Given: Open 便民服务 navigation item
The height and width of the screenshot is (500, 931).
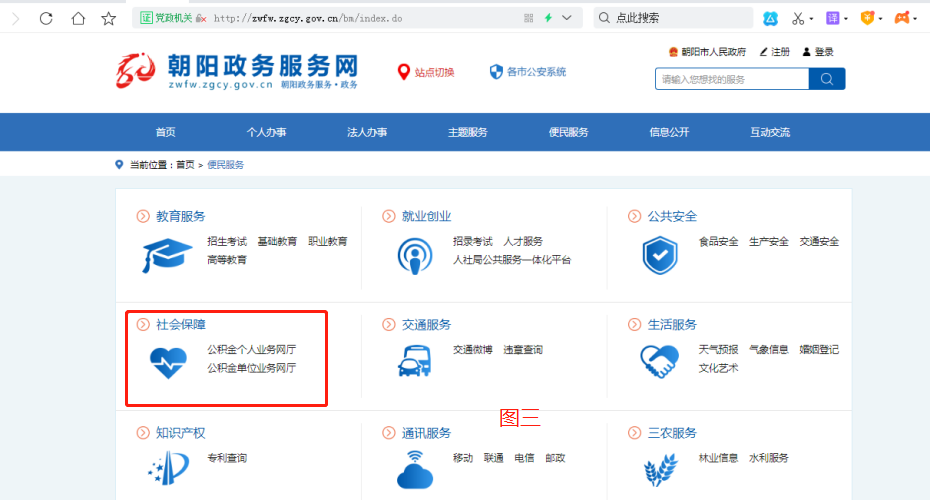Looking at the screenshot, I should 569,132.
